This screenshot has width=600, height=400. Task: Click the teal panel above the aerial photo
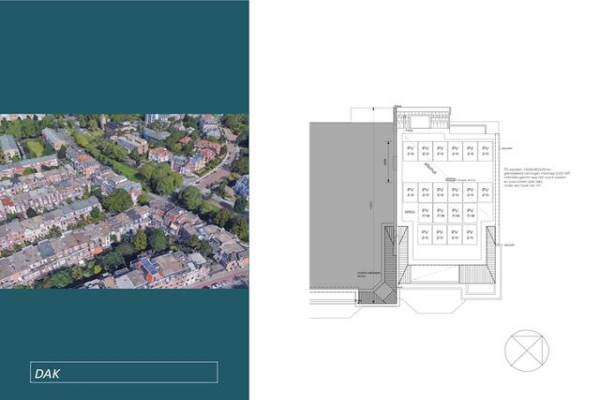[x=124, y=55]
